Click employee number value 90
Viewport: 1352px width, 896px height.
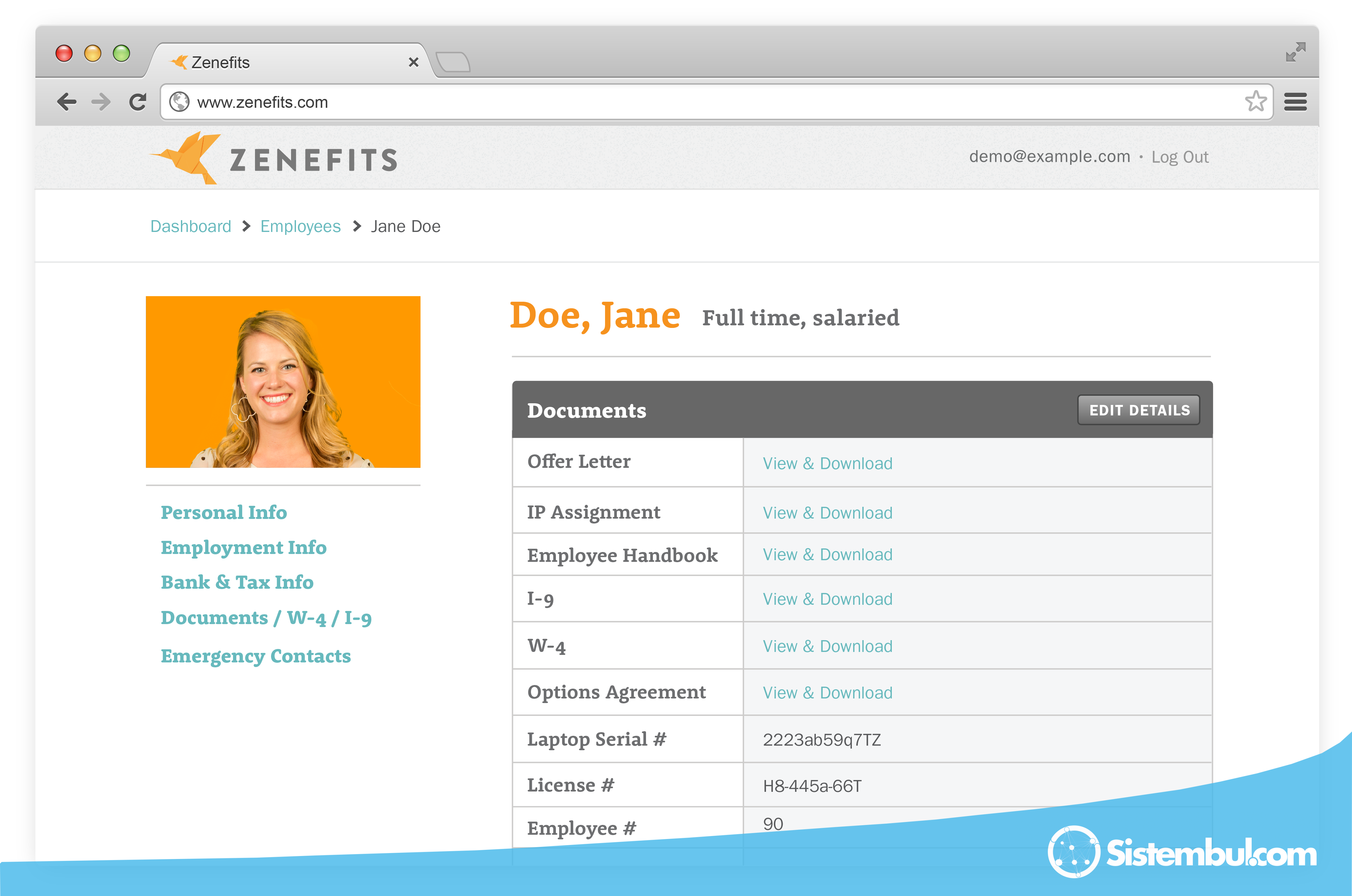pos(773,824)
